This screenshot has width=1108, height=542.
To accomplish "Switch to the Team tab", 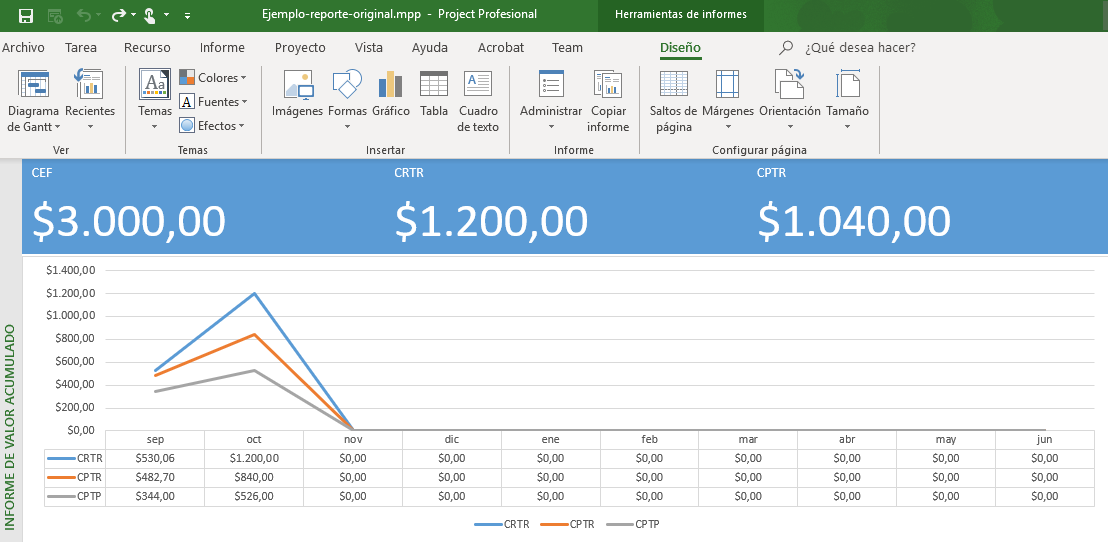I will click(567, 48).
